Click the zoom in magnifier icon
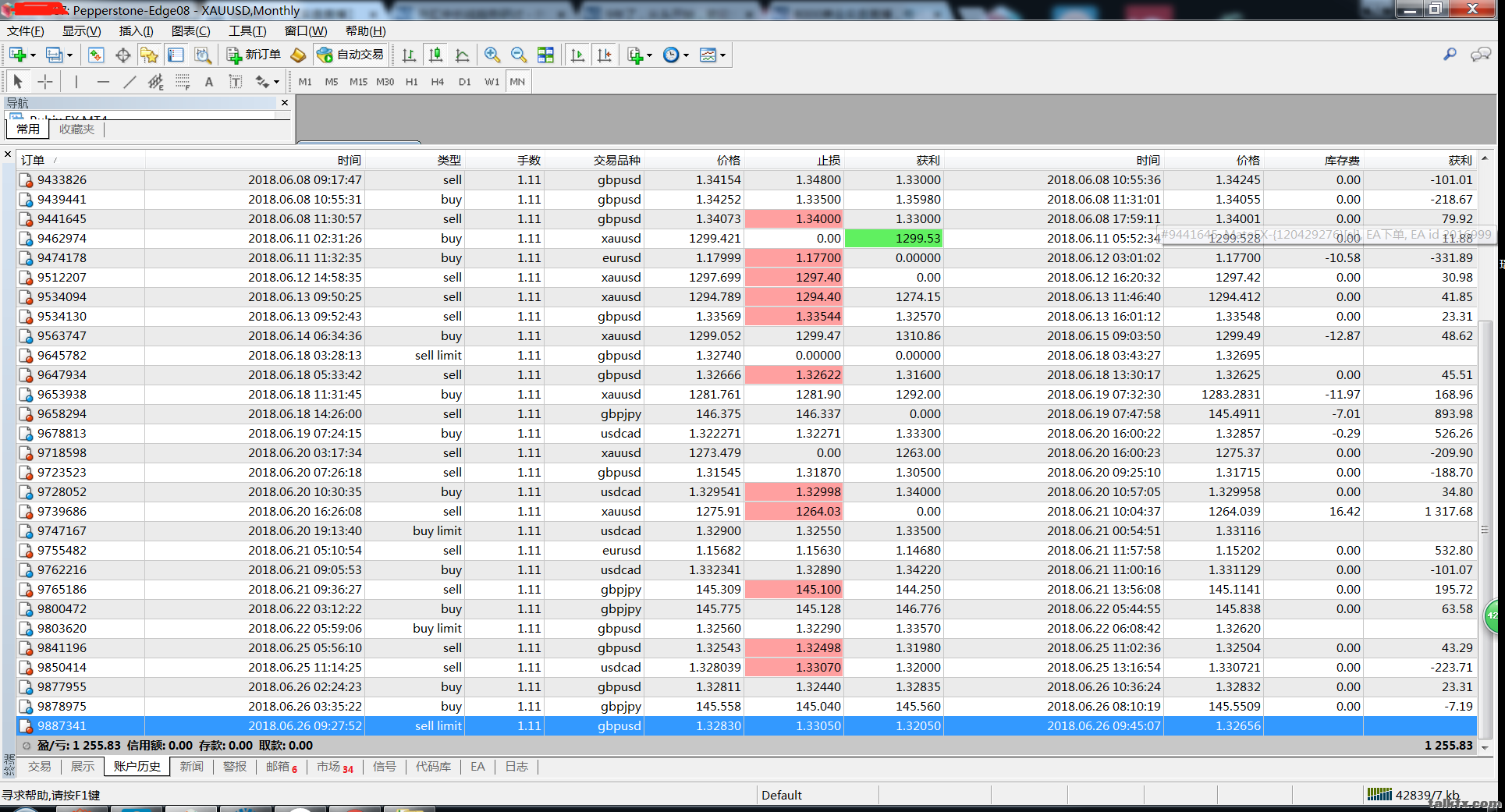This screenshot has width=1505, height=812. pyautogui.click(x=492, y=55)
